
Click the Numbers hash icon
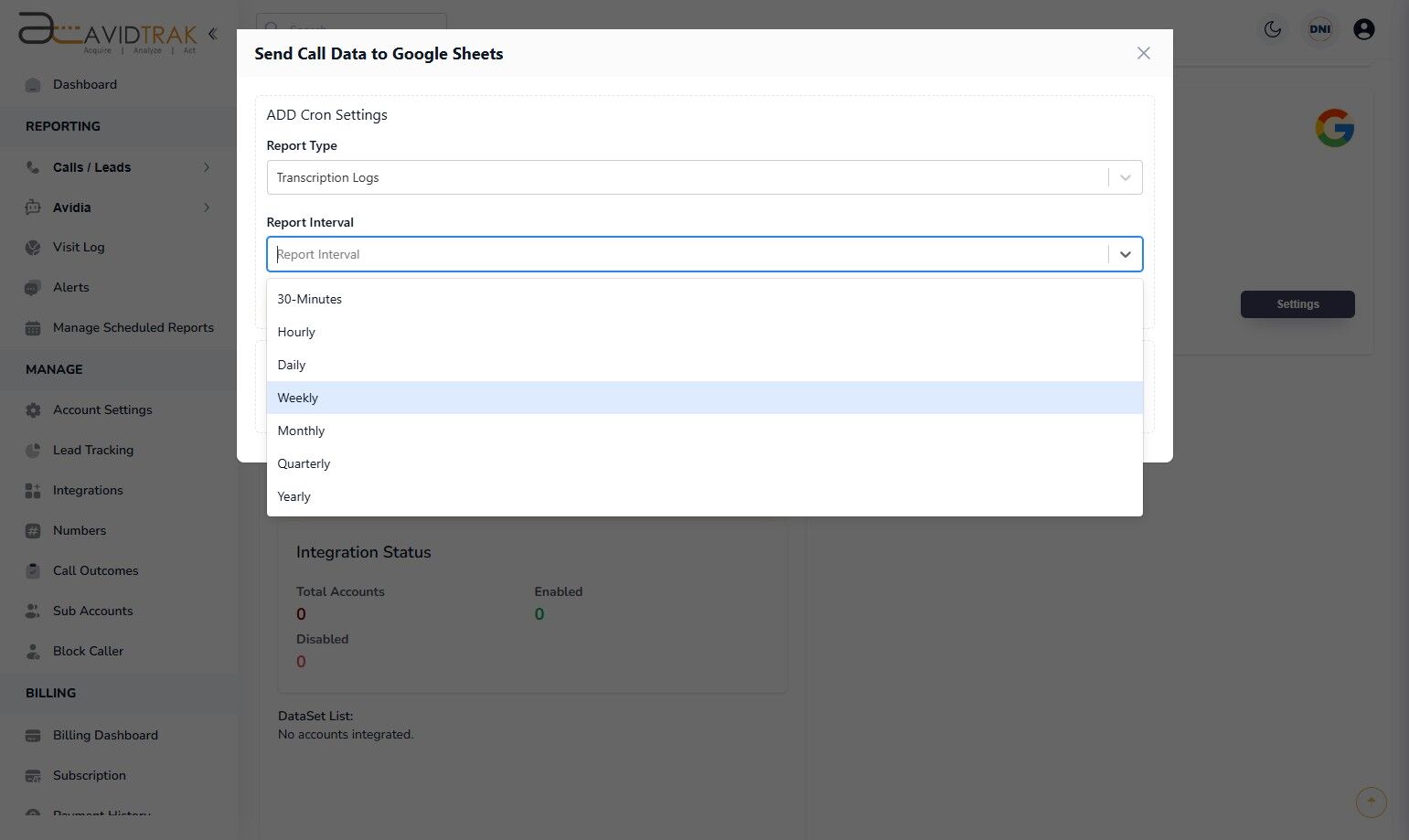[33, 531]
